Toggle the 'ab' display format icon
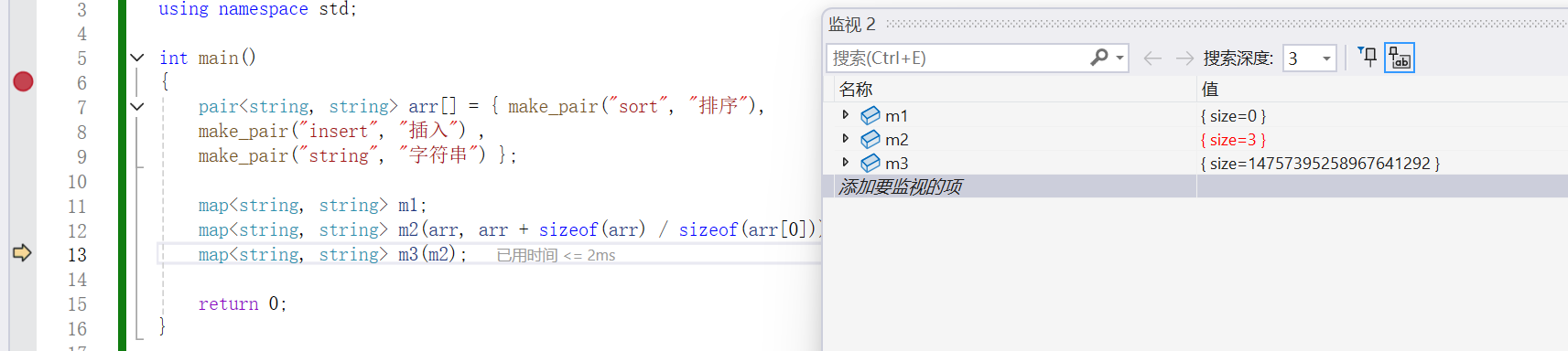The image size is (1568, 351). point(1400,58)
